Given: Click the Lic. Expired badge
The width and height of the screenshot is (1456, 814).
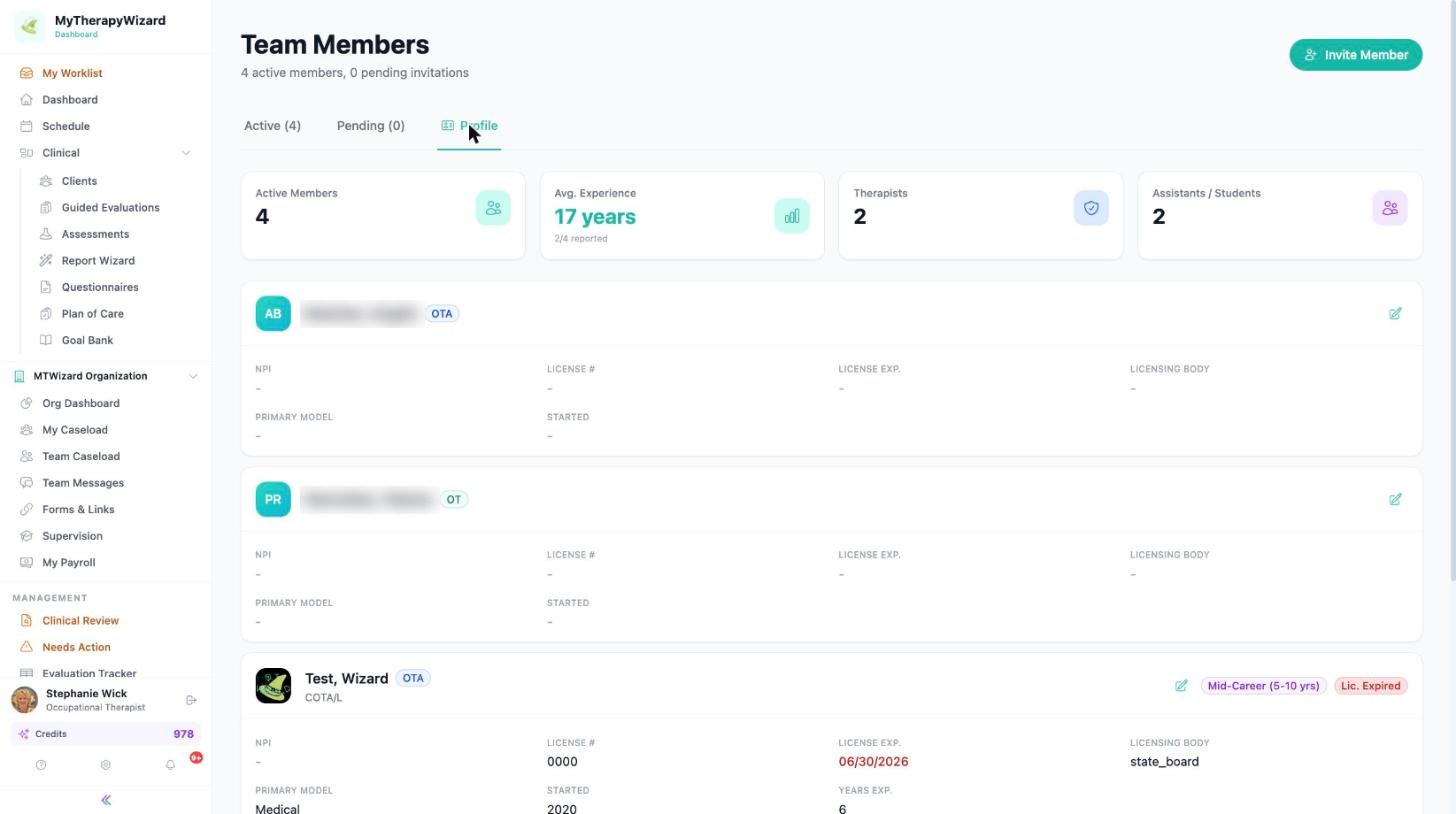Looking at the screenshot, I should (x=1370, y=686).
